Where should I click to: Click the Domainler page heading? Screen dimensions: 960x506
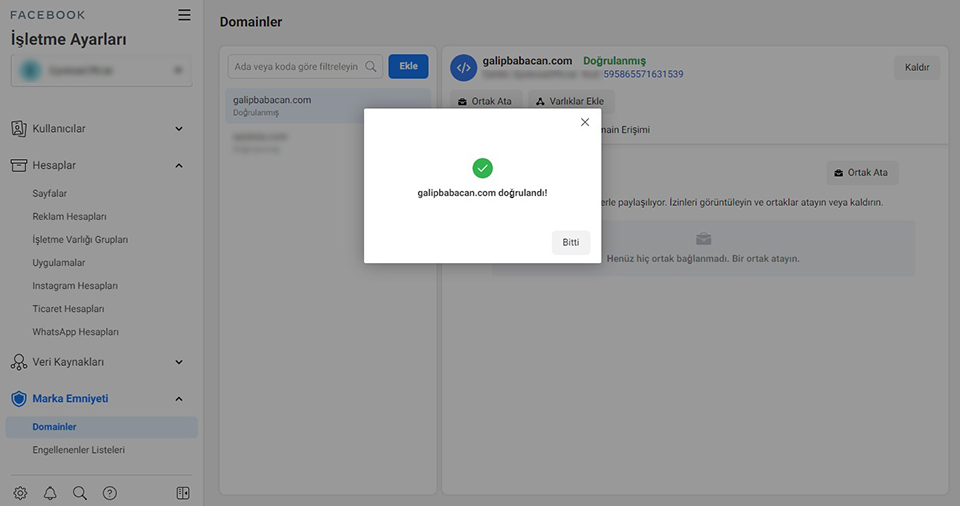[x=251, y=22]
